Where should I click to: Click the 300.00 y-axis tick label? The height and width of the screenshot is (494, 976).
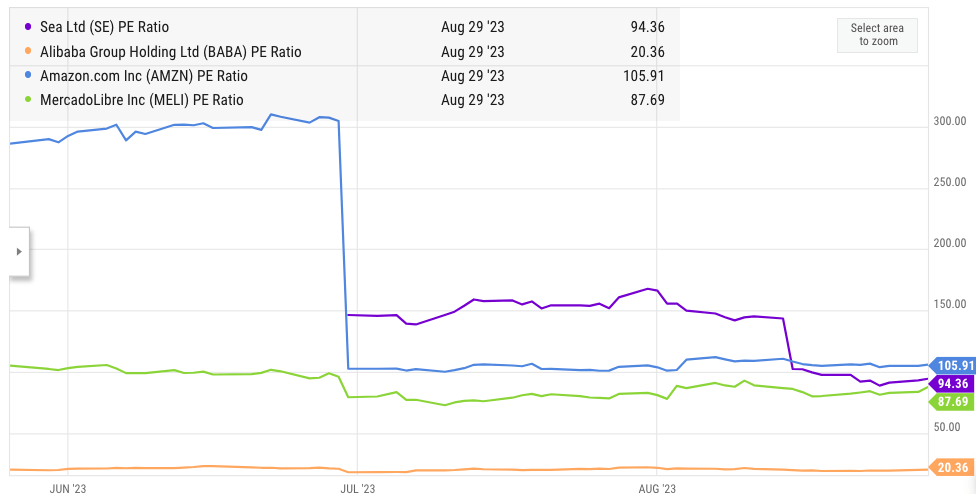(947, 121)
